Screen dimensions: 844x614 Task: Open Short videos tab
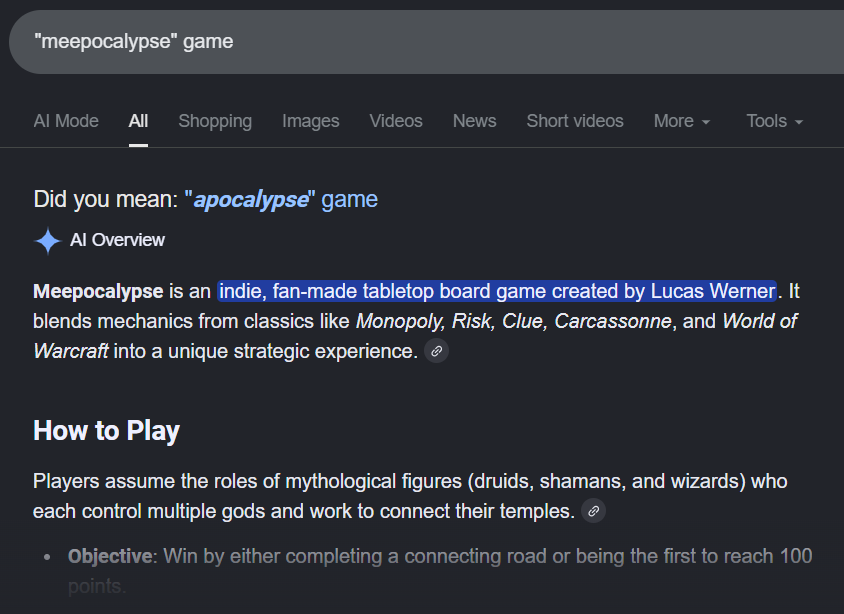[575, 121]
